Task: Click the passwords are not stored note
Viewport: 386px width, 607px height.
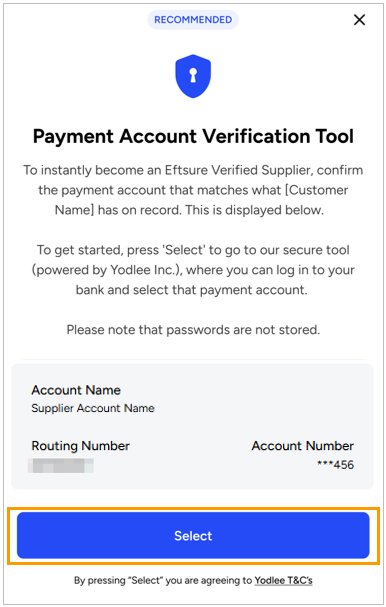Action: coord(193,330)
